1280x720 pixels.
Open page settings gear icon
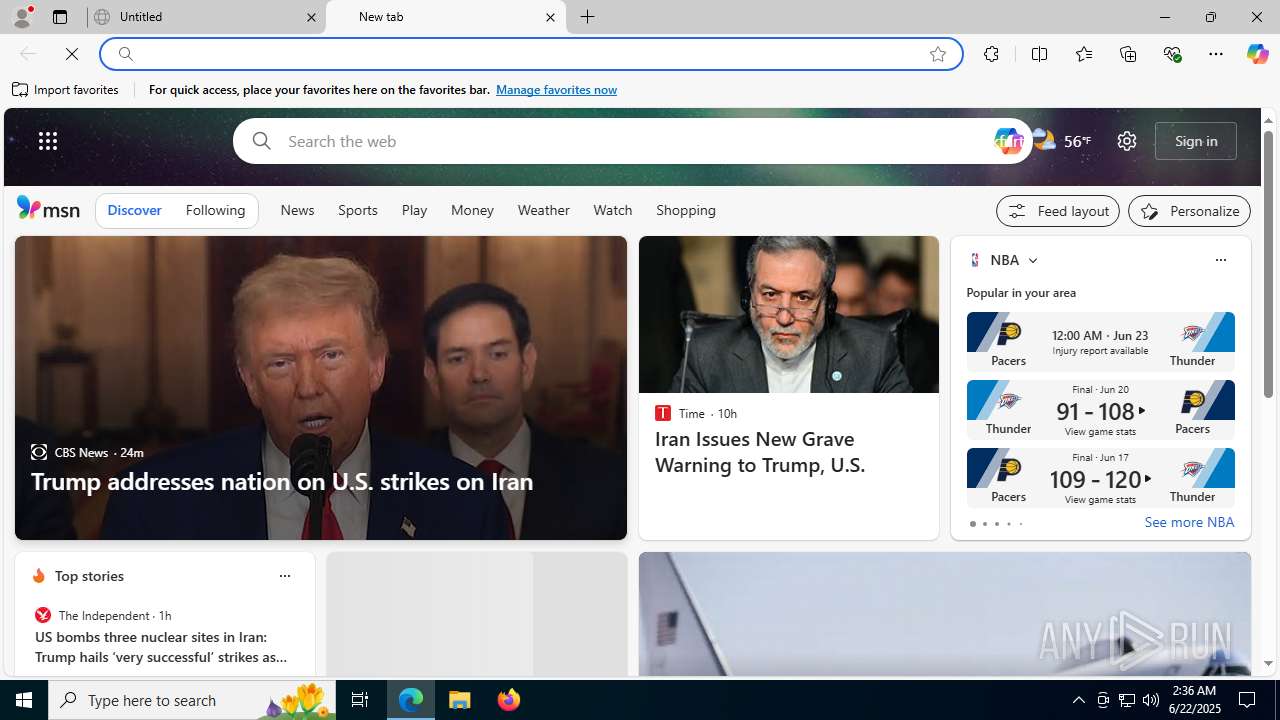[x=1127, y=141]
